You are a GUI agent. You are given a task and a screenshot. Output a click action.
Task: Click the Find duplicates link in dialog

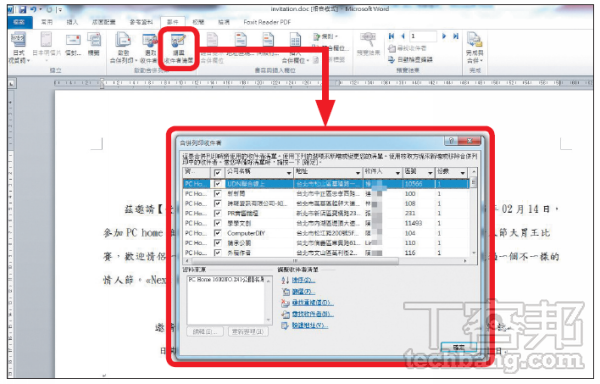point(313,303)
